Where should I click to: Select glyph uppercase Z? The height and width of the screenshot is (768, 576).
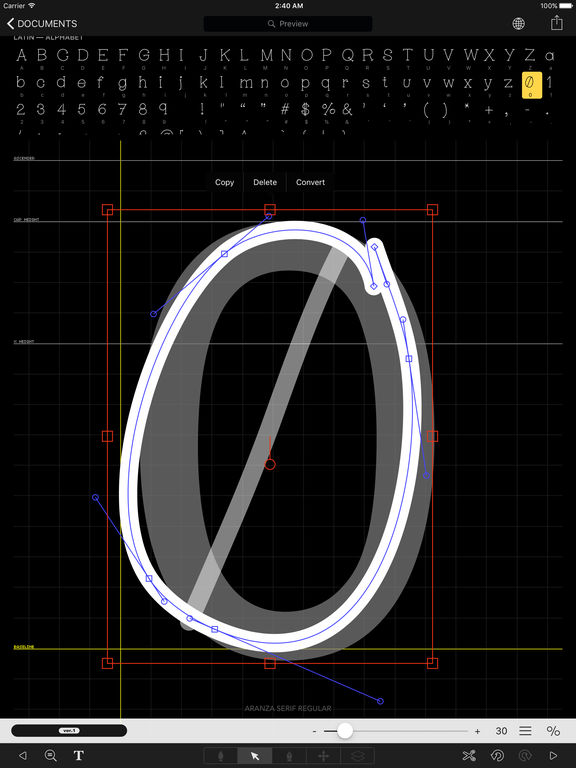click(529, 55)
